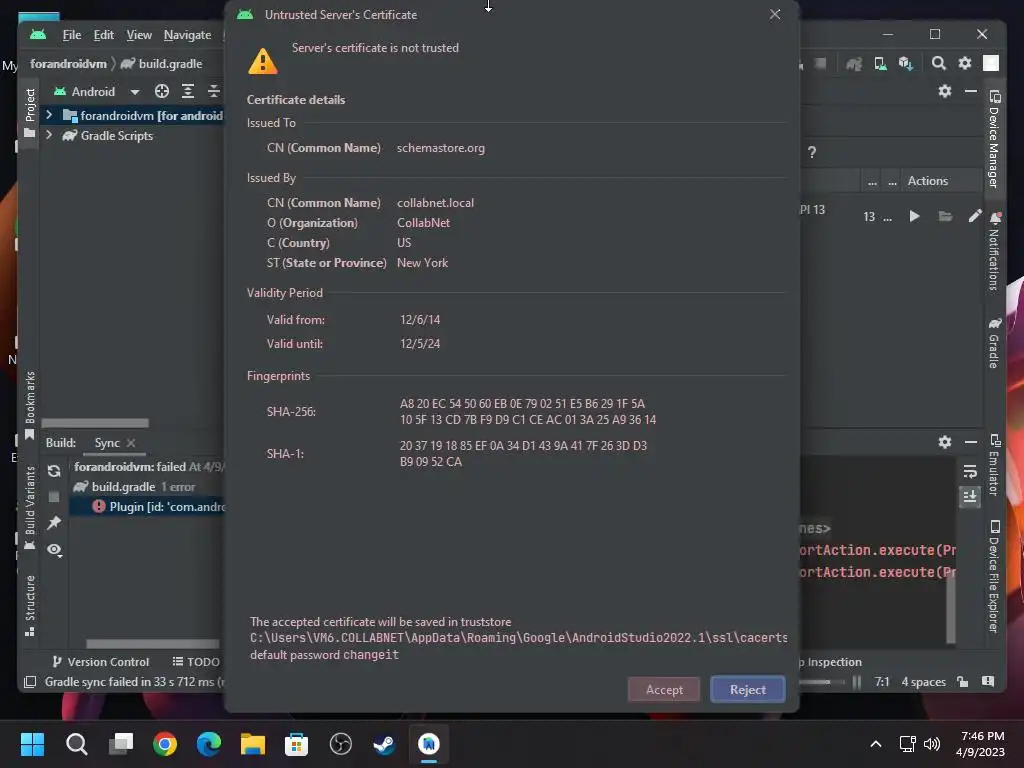Toggle the build view eye icon
This screenshot has height=768, width=1024.
coord(54,550)
